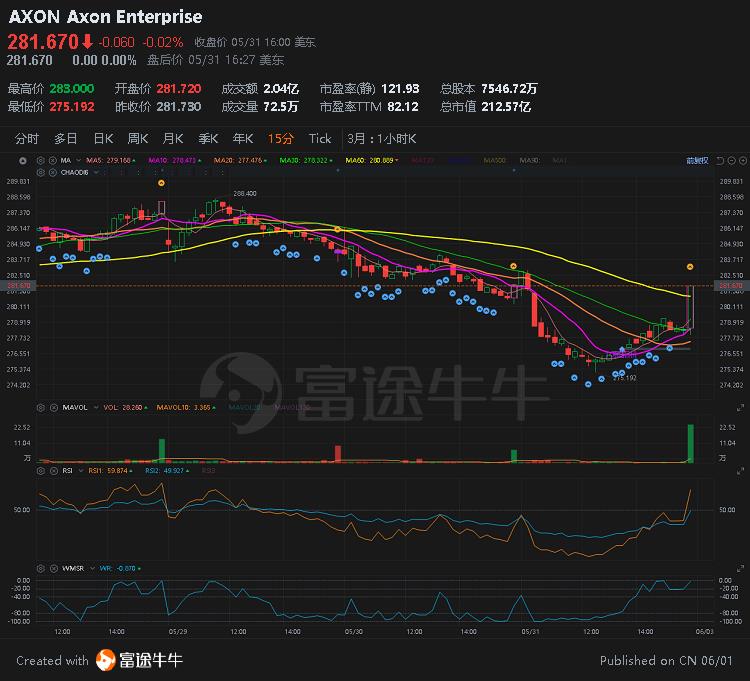
Task: Click the WR: -0.870 readout
Action: 120,568
